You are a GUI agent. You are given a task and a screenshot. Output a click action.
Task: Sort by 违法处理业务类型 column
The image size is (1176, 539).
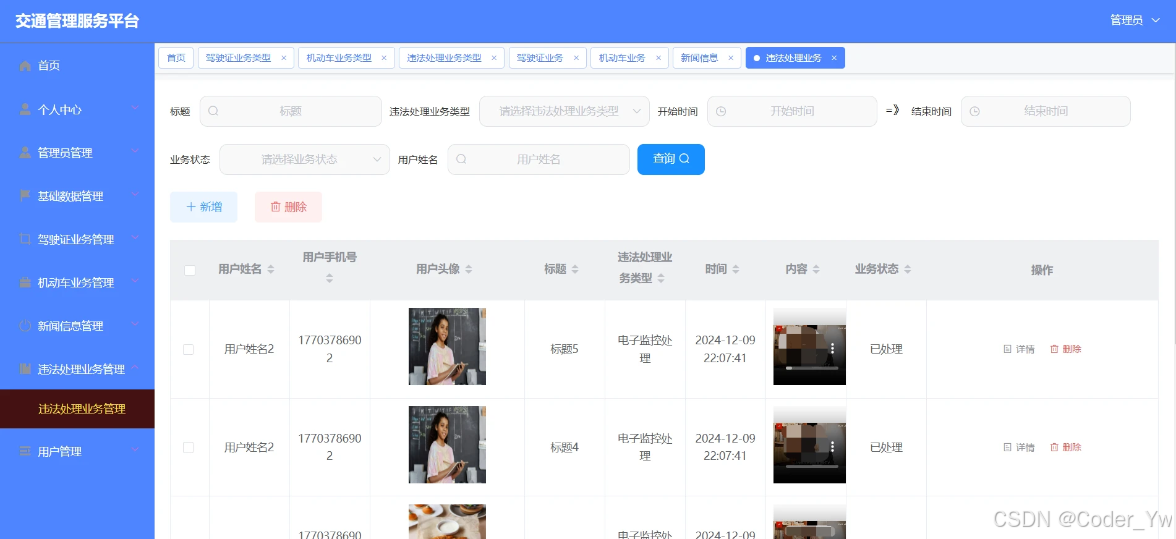click(x=661, y=278)
